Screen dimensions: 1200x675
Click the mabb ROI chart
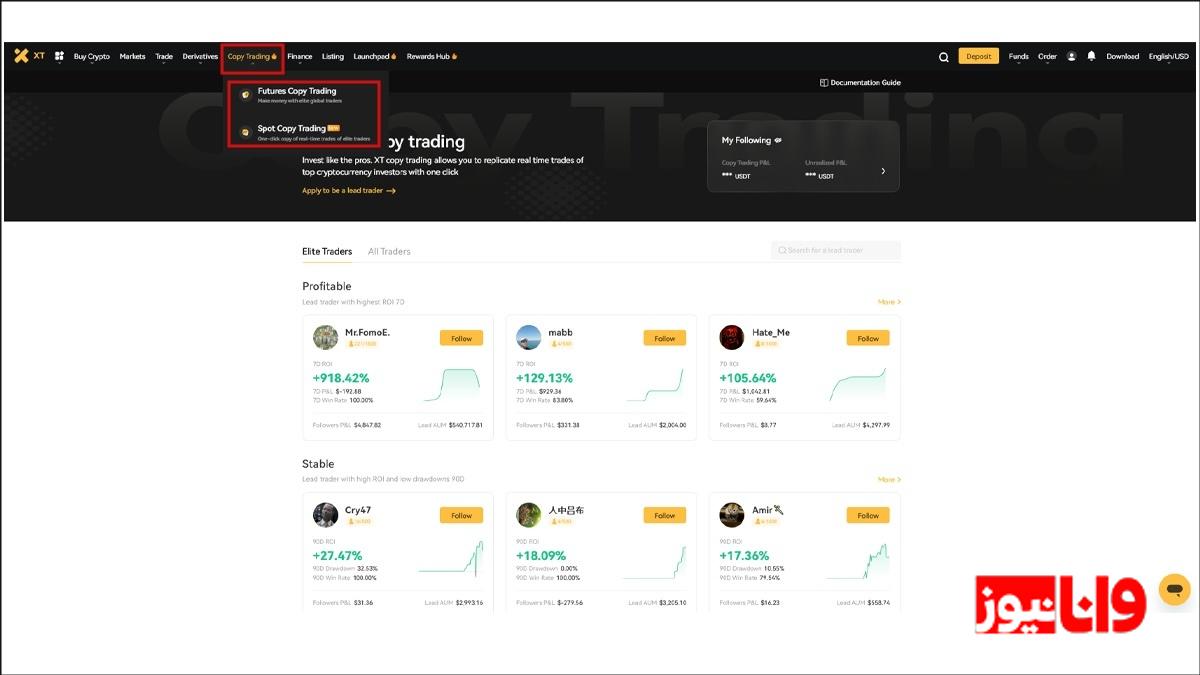point(655,384)
